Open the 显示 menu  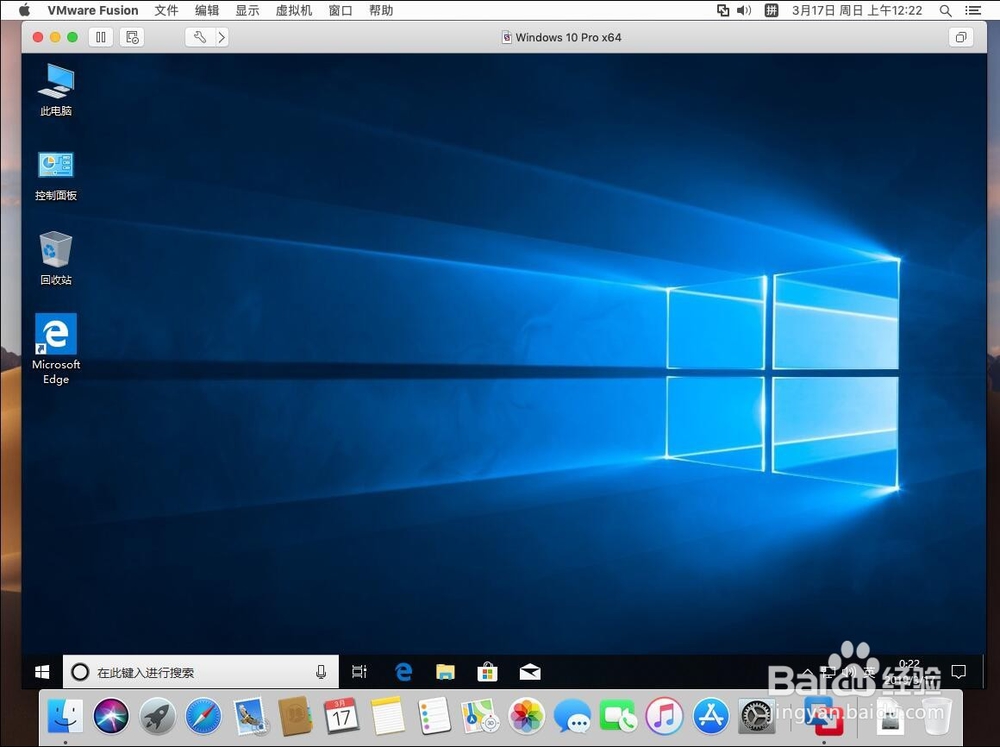247,10
